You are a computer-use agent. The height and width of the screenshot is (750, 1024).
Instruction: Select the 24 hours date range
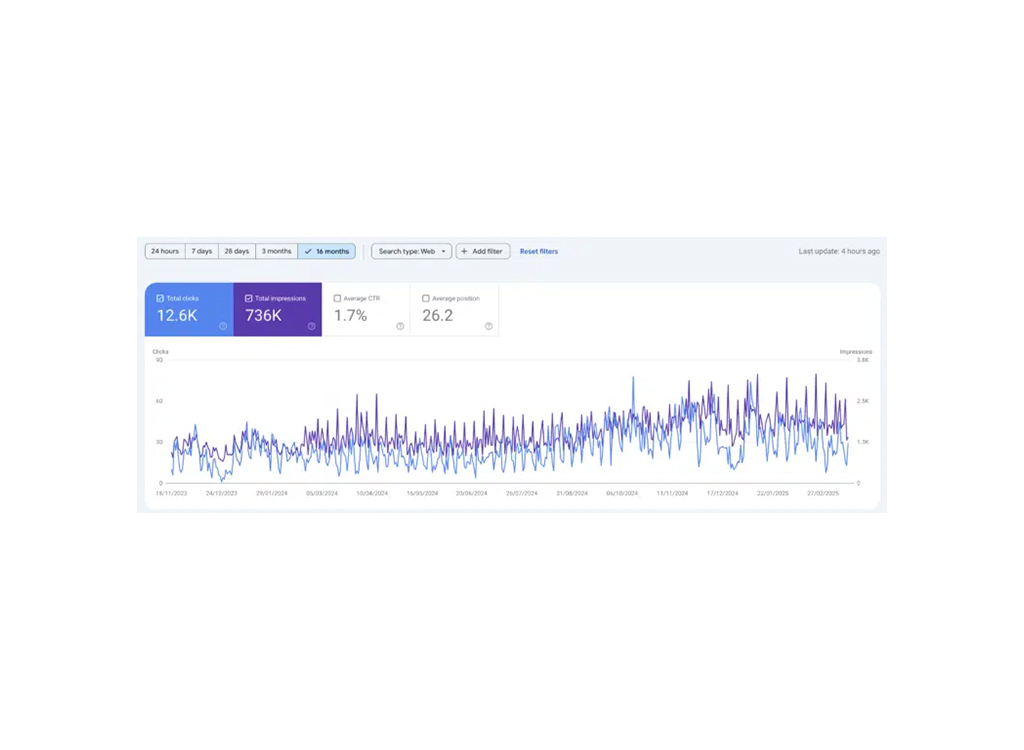165,251
